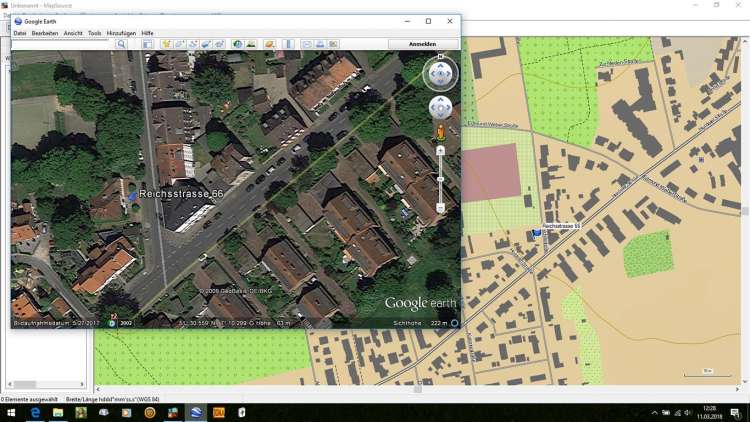The image size is (750, 422).
Task: Click the blue waypoint flag on MapSource map
Action: coord(537,233)
